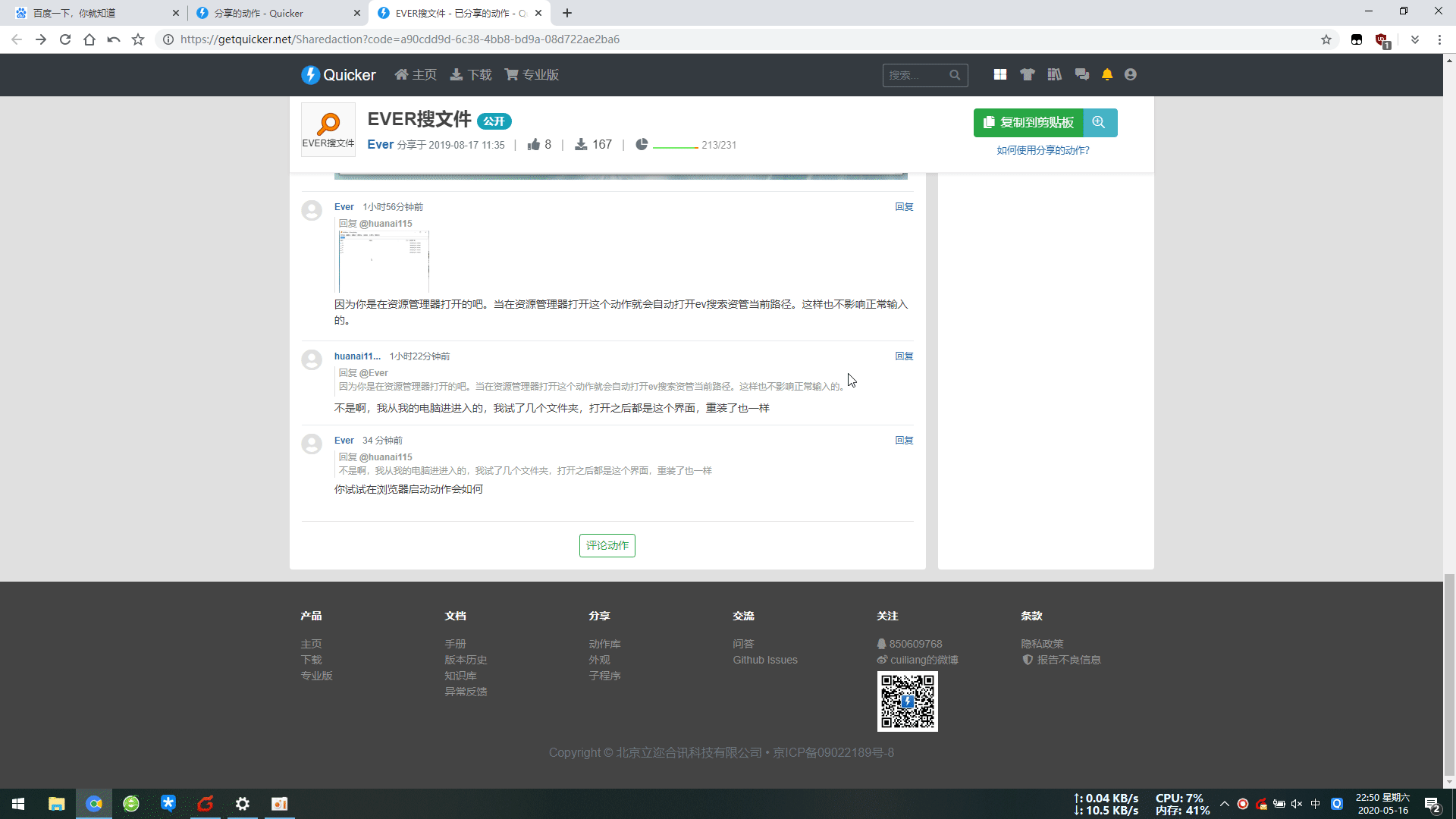Click the thumbs-up like icon
Screen dimensions: 1456x819
tap(534, 144)
